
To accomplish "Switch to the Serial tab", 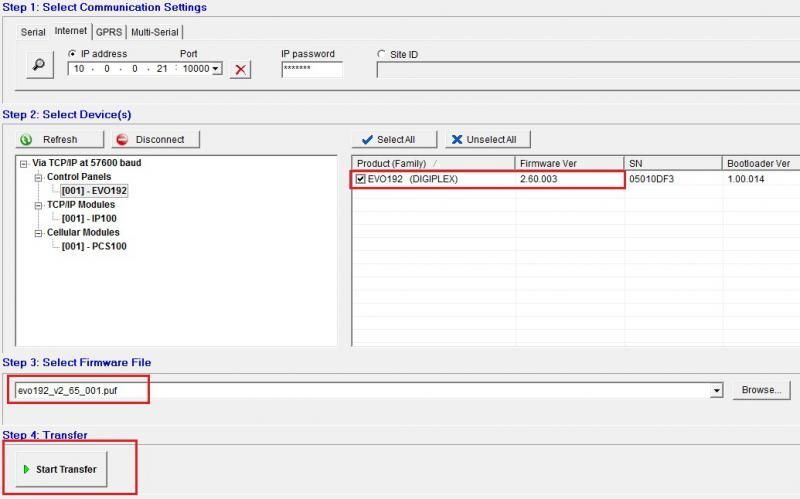I will pos(33,32).
